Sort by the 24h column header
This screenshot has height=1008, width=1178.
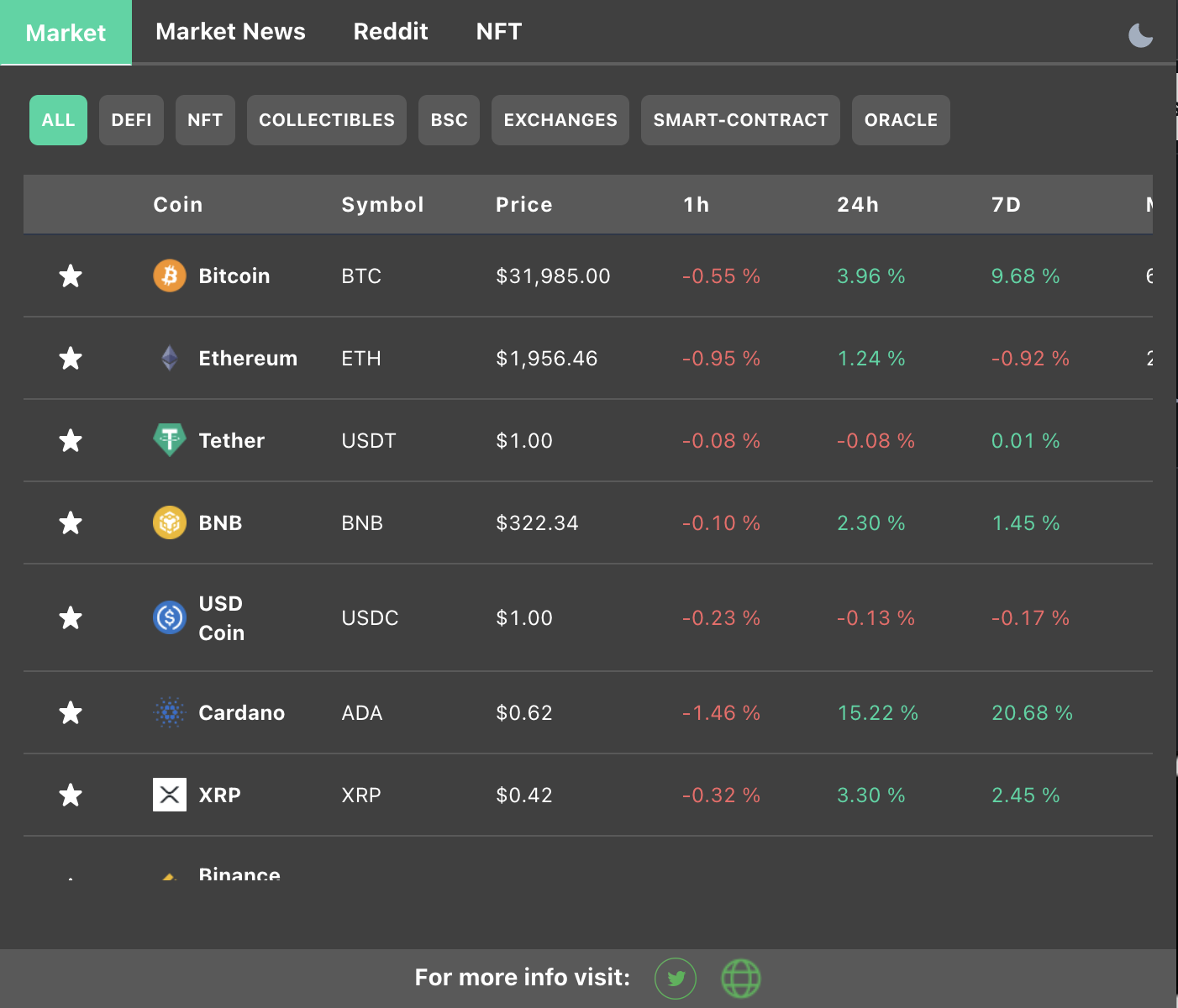(x=858, y=205)
